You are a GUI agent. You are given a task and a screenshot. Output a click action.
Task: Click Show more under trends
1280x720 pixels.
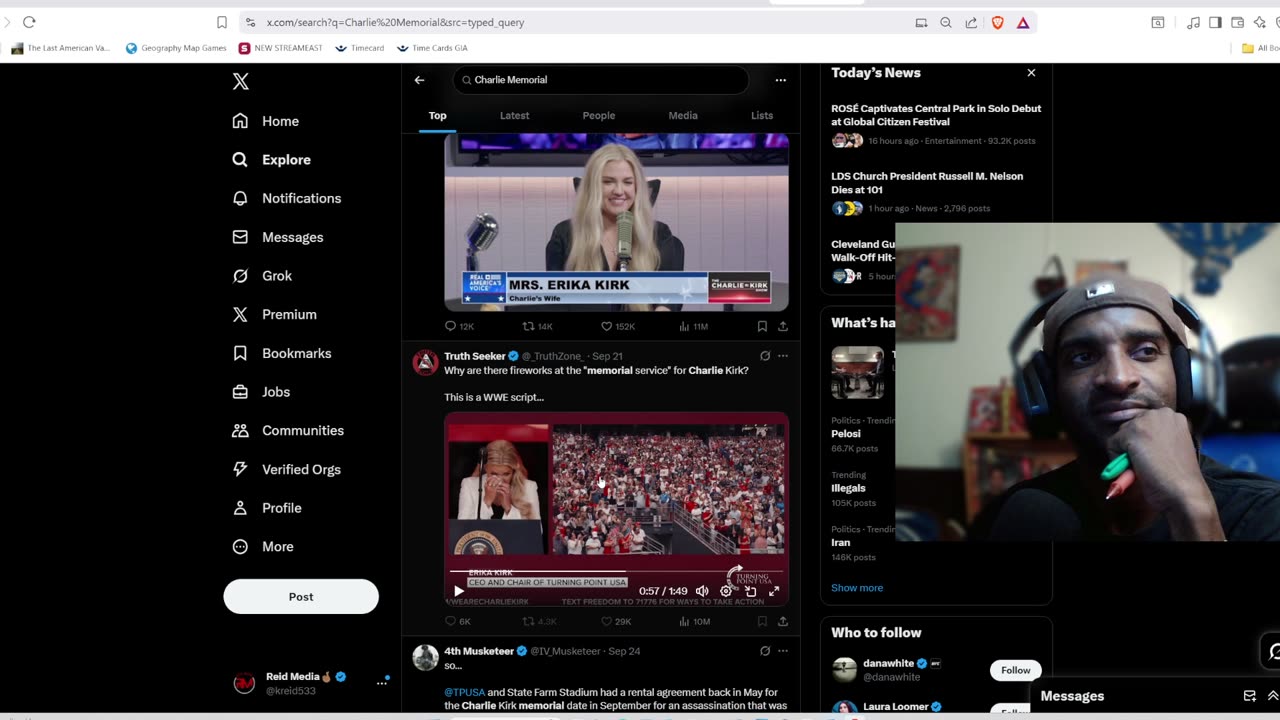[857, 588]
